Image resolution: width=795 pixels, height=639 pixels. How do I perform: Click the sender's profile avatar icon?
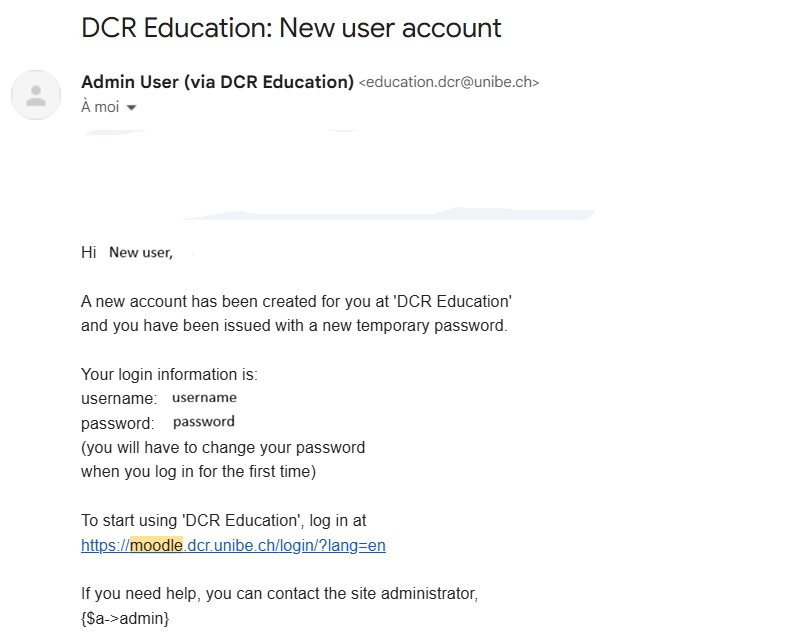[x=37, y=96]
